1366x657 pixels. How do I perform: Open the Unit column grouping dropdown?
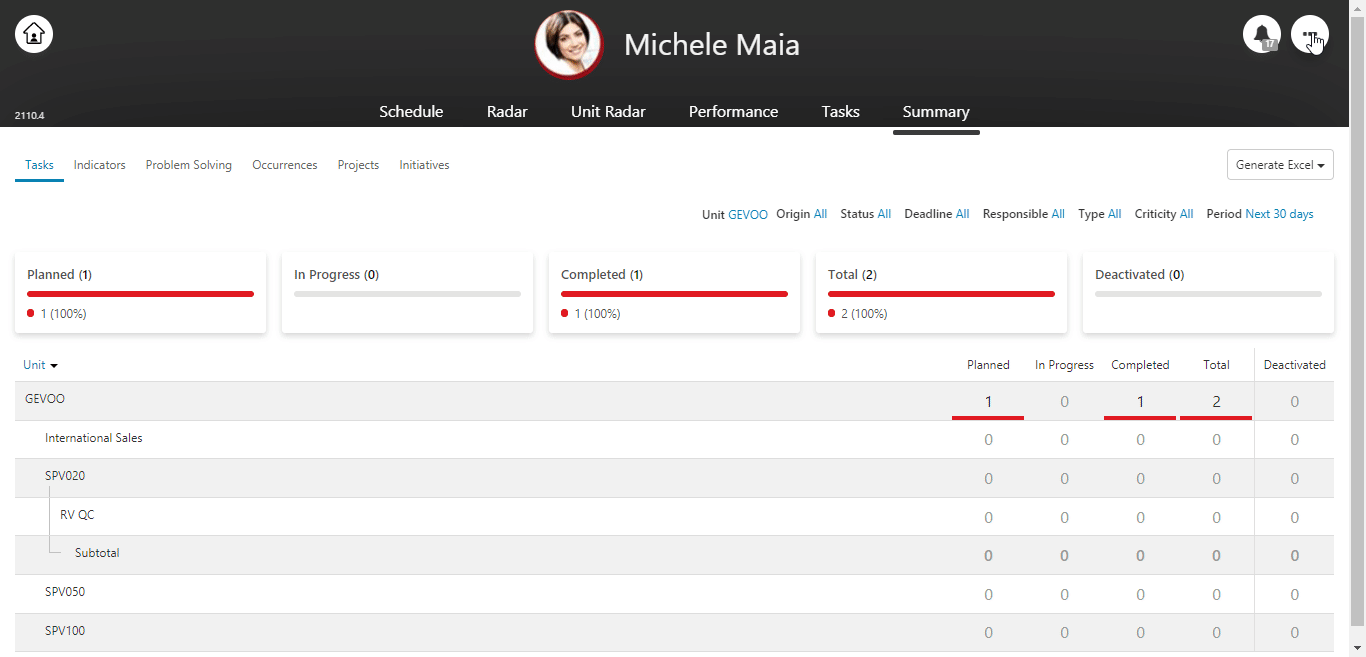40,366
